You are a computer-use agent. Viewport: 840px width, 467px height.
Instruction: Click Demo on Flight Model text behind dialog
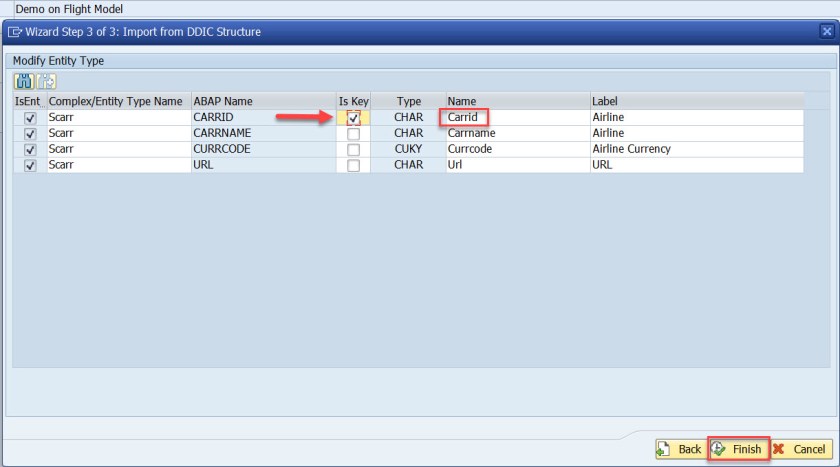point(69,9)
